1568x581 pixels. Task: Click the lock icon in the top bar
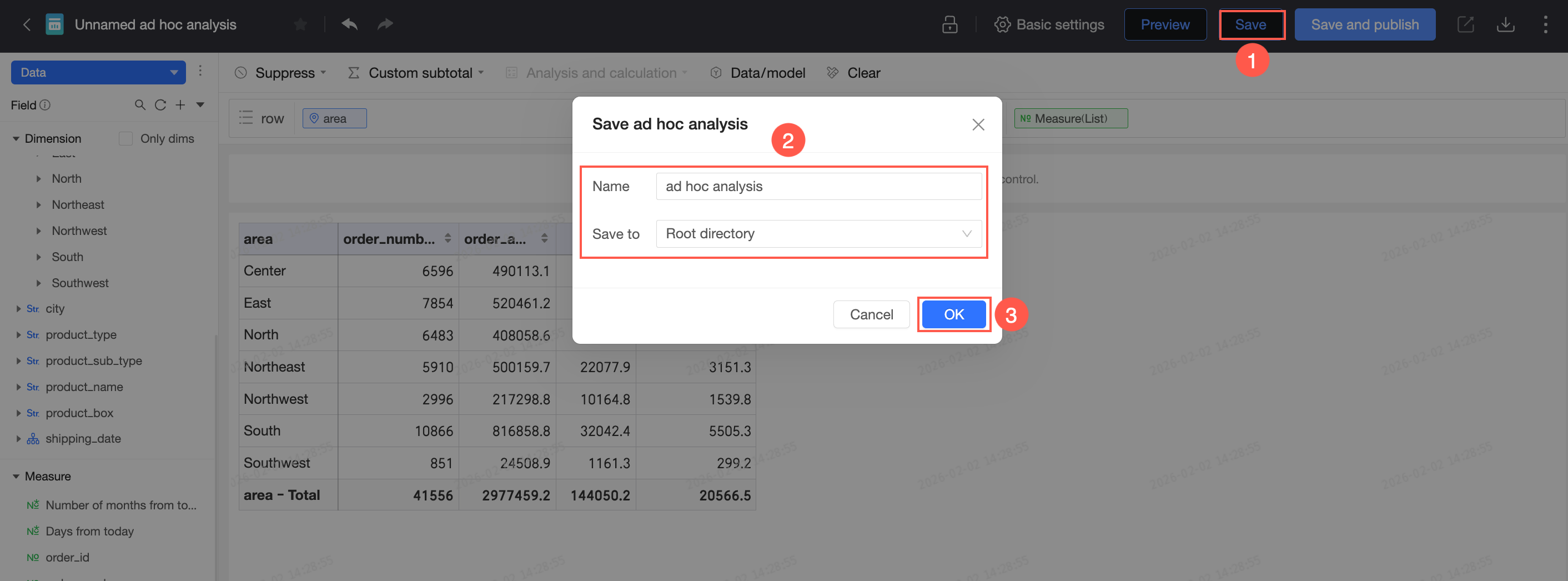(949, 24)
